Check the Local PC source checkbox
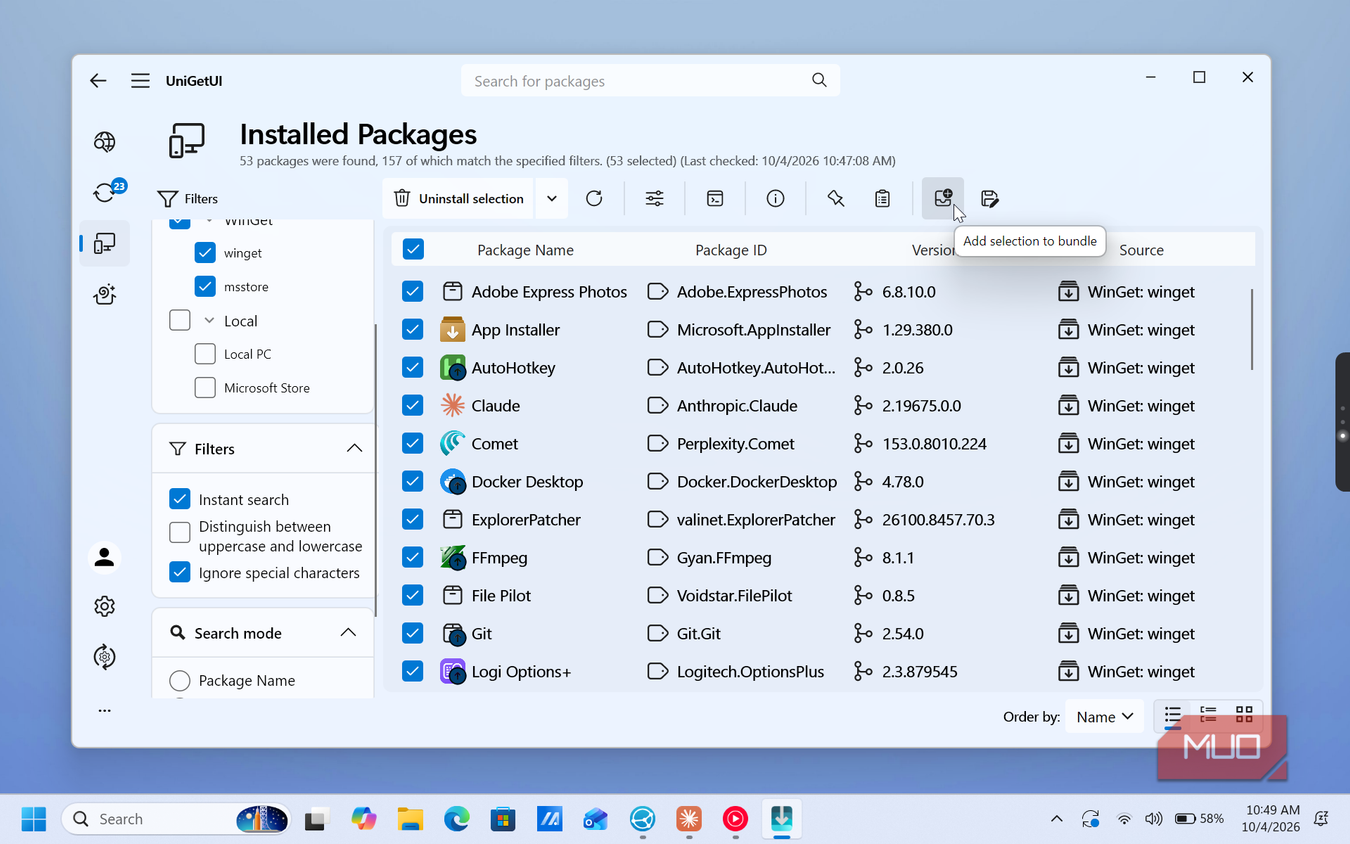This screenshot has width=1350, height=844. click(205, 354)
